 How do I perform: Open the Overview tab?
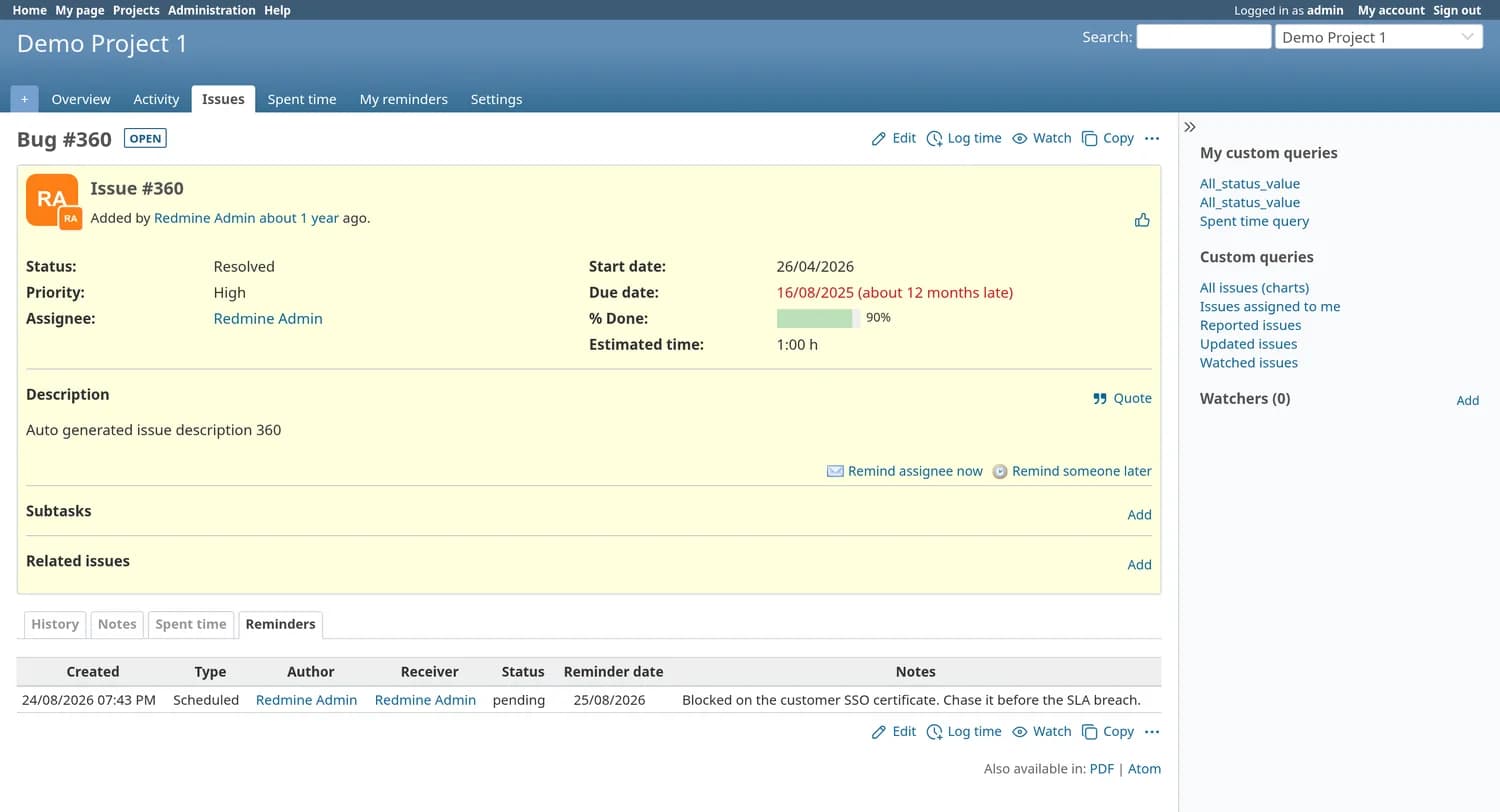click(x=81, y=99)
